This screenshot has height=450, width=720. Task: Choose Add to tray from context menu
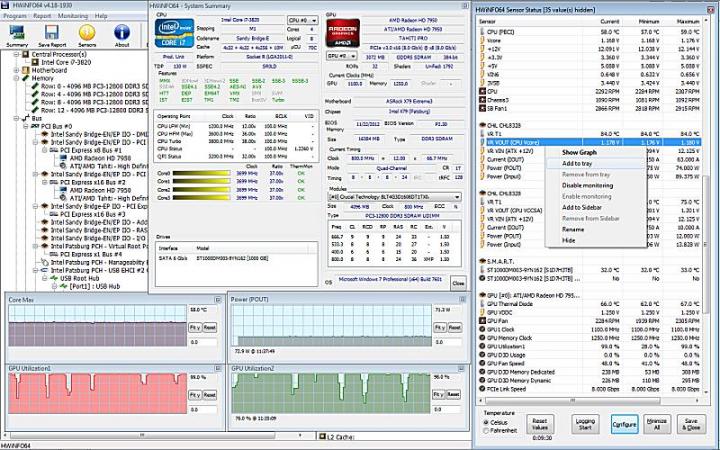[577, 163]
